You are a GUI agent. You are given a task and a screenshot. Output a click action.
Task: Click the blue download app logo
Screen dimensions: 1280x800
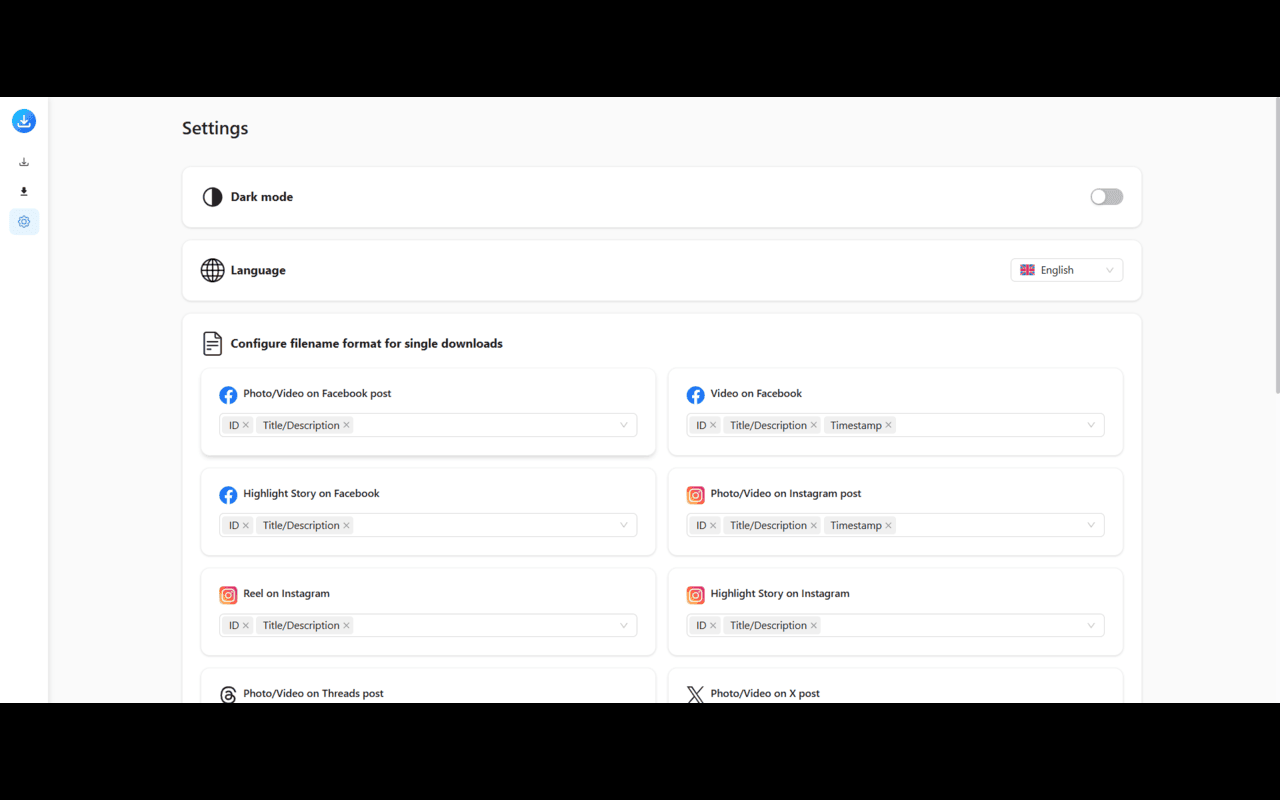point(24,121)
